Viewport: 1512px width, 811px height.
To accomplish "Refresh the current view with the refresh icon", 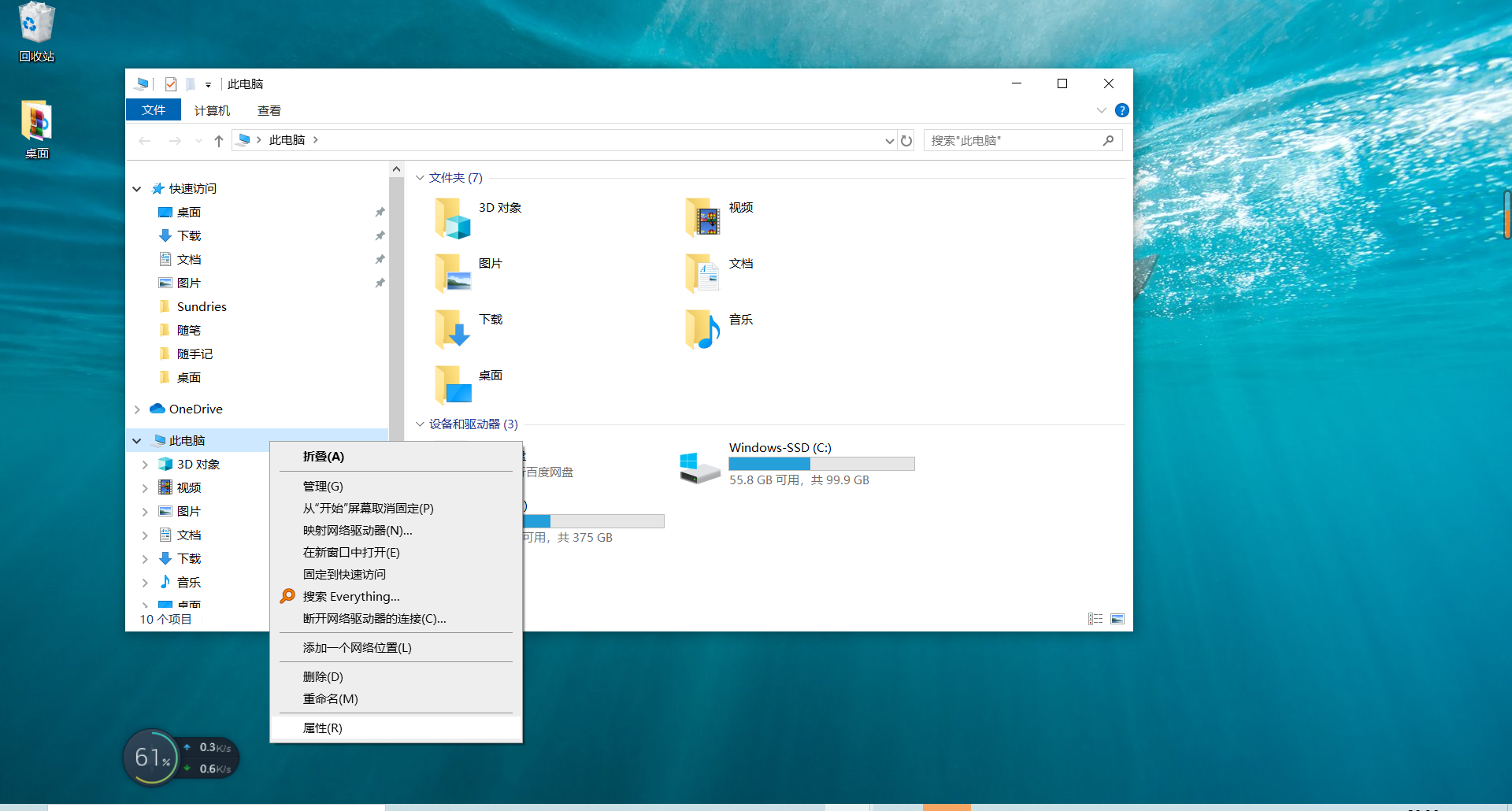I will [x=906, y=140].
